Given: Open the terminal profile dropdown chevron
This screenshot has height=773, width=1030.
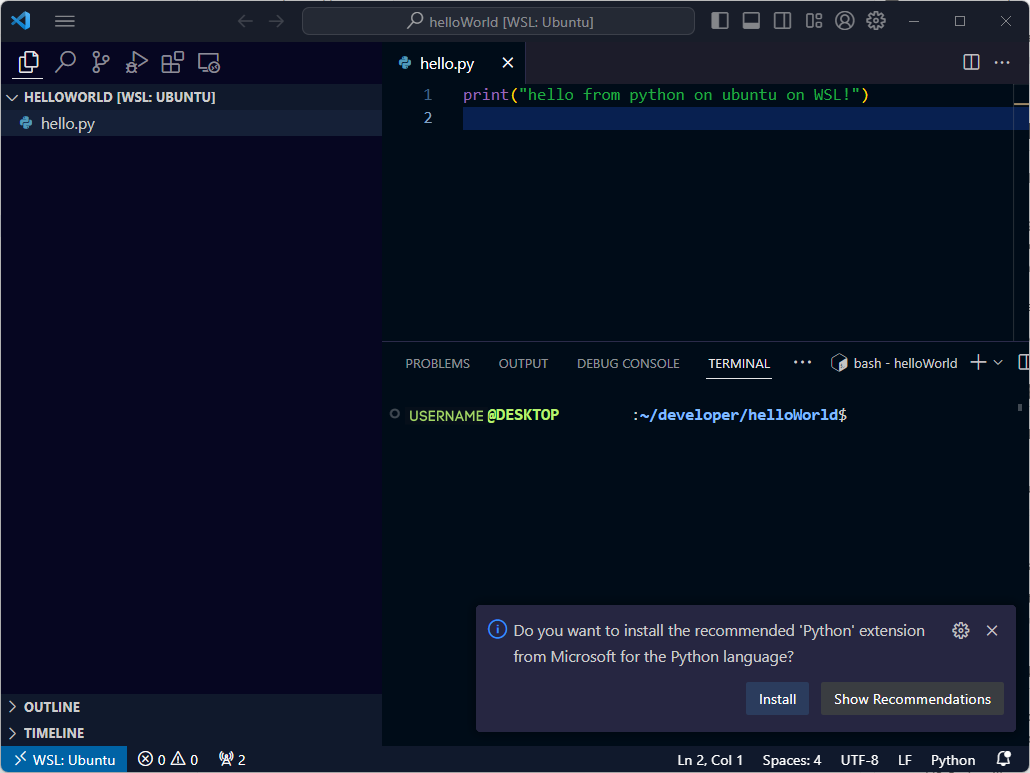Looking at the screenshot, I should tap(998, 362).
